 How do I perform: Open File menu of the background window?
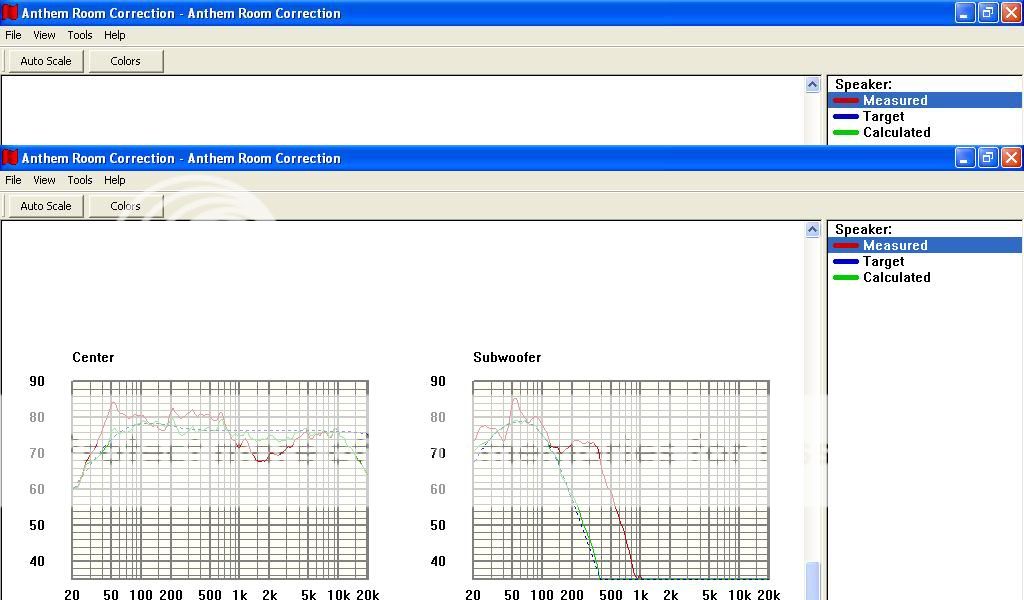(13, 35)
